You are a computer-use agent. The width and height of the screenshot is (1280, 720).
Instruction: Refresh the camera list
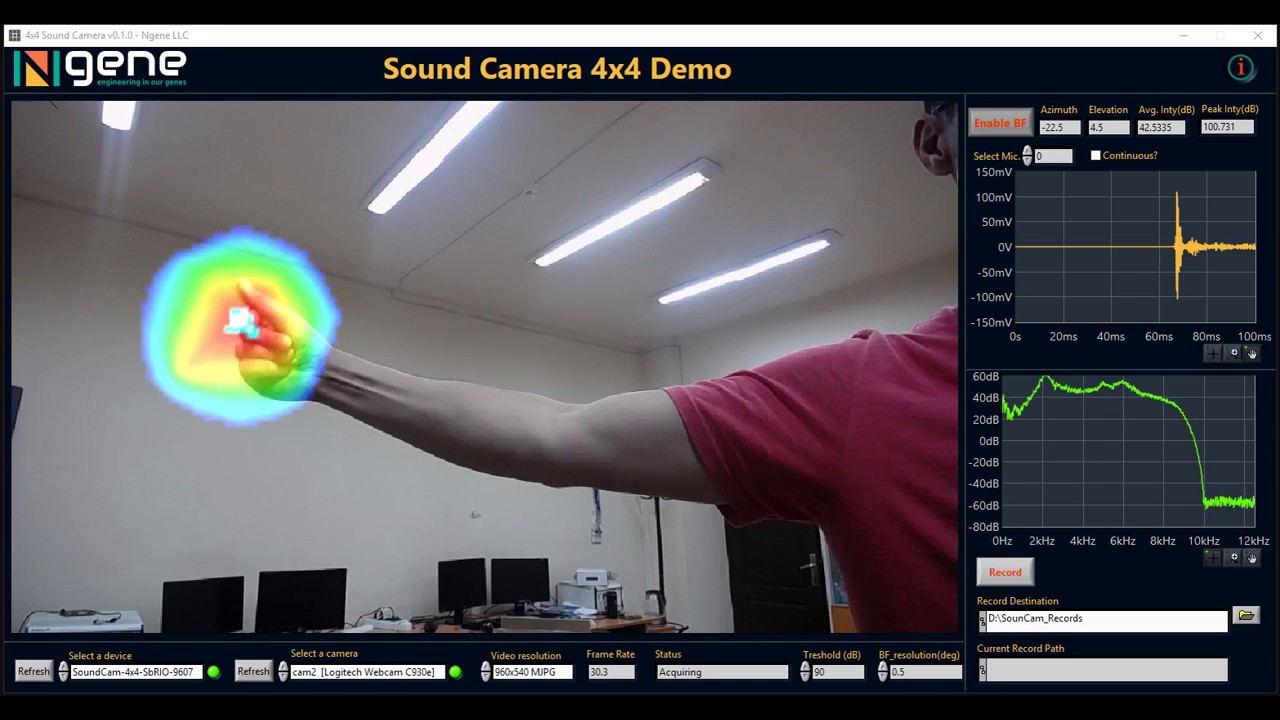coord(253,672)
